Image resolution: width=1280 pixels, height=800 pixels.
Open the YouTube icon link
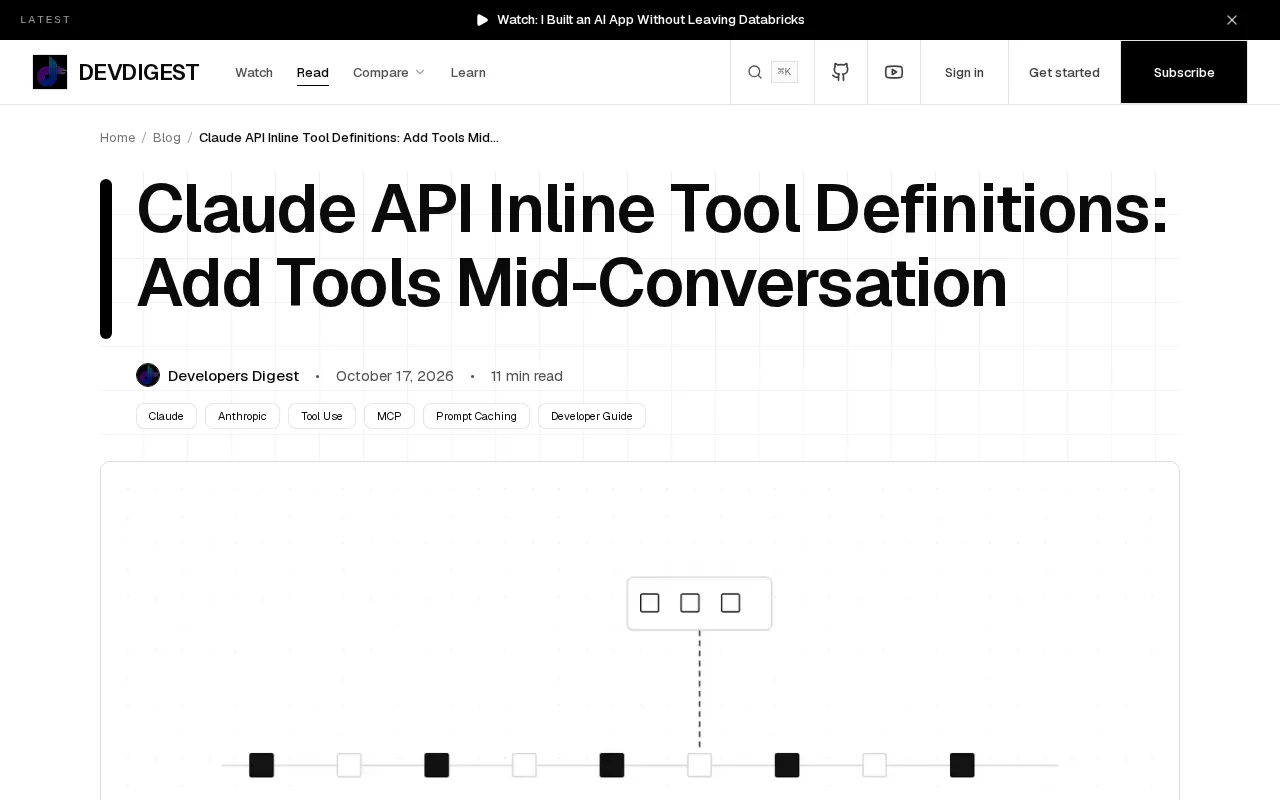894,72
